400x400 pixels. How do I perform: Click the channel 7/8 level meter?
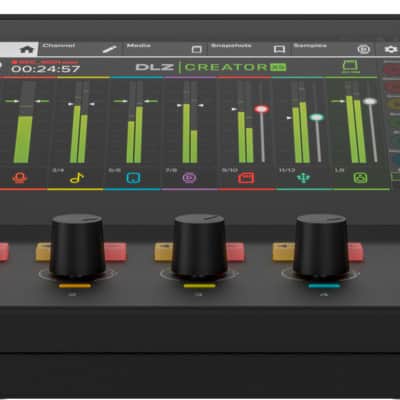pos(190,122)
